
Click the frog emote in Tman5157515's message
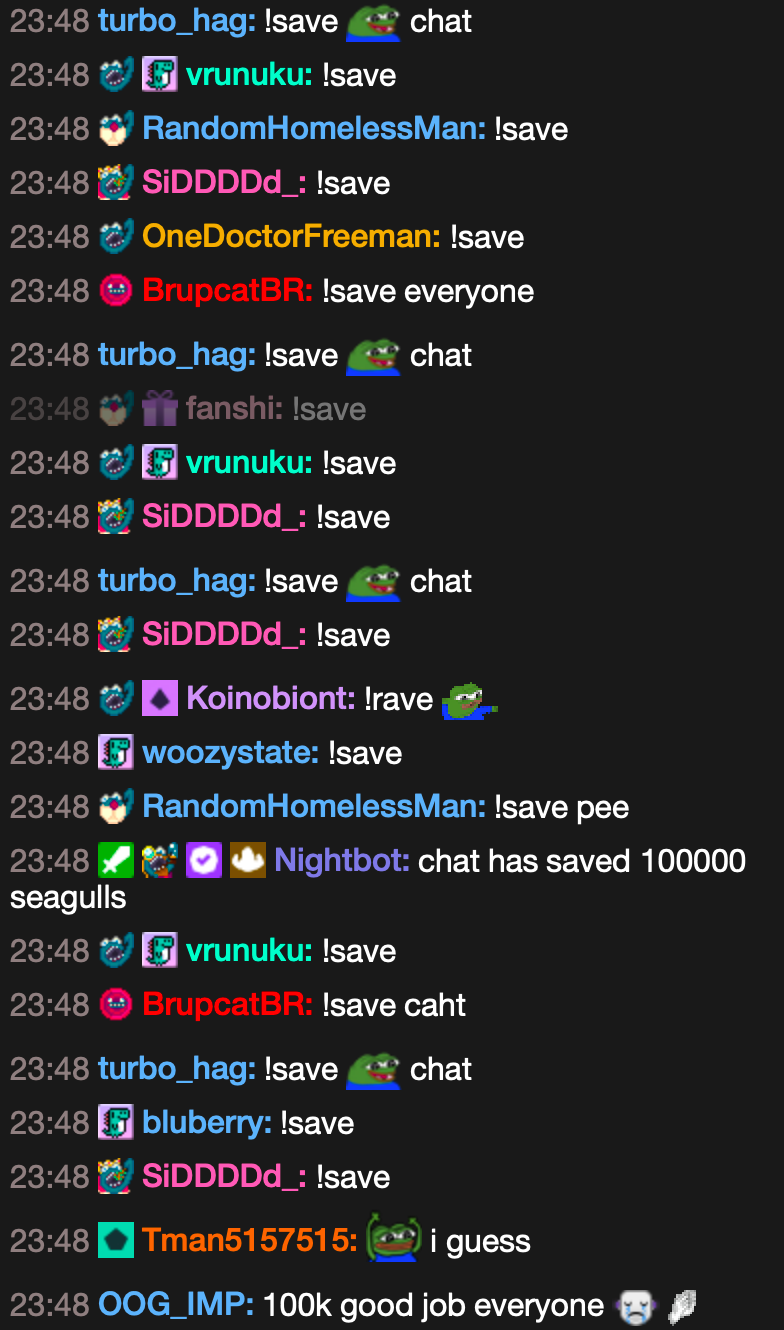coord(393,1238)
